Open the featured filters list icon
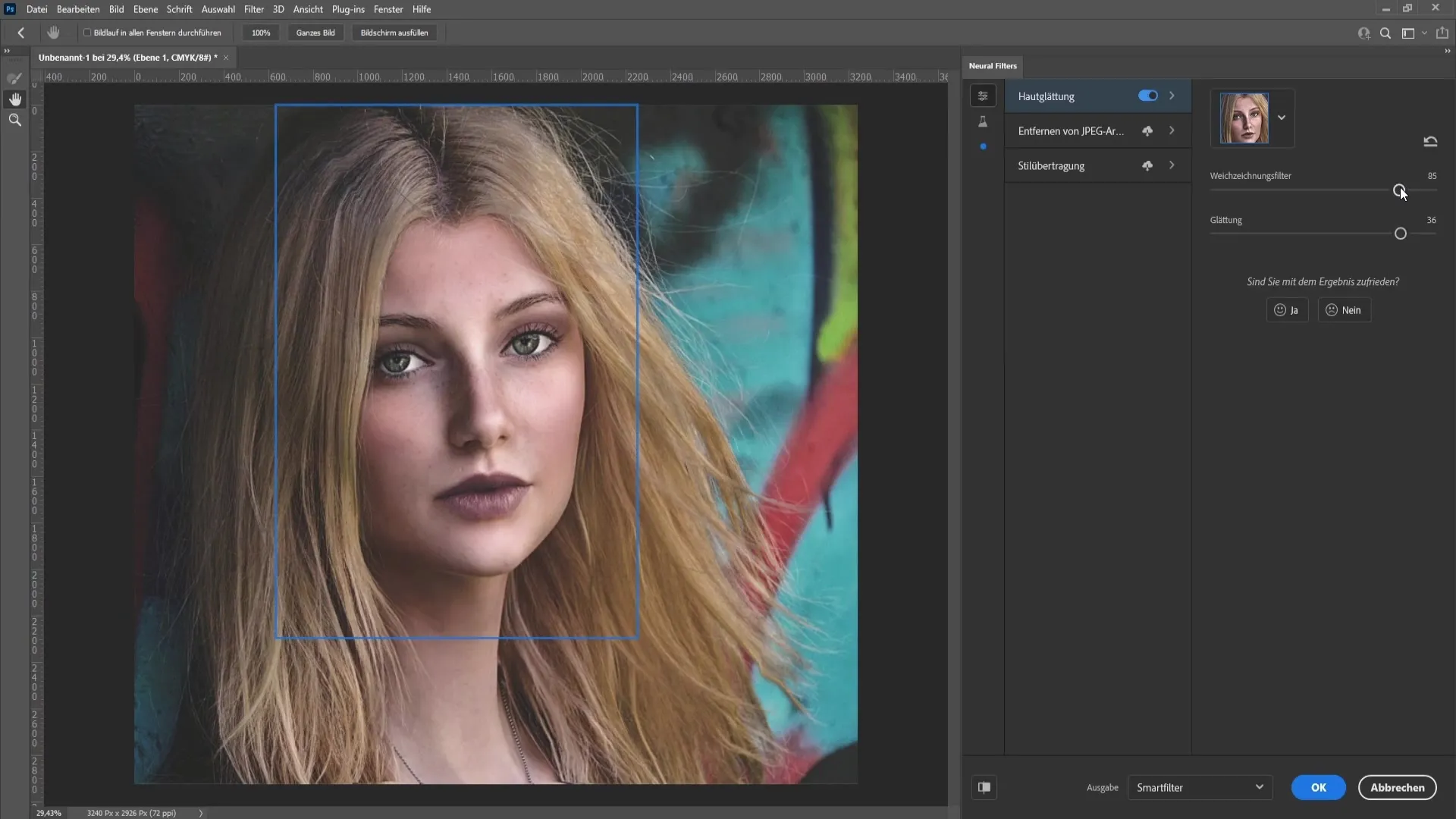 pyautogui.click(x=983, y=96)
